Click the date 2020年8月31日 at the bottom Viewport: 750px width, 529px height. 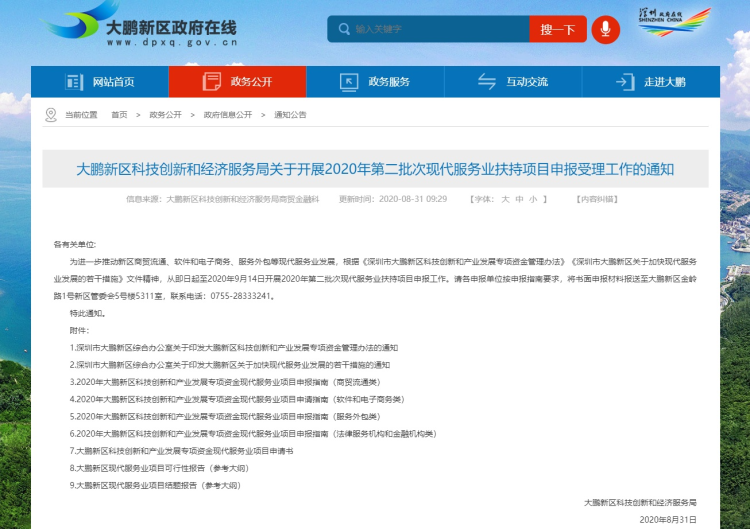click(668, 520)
